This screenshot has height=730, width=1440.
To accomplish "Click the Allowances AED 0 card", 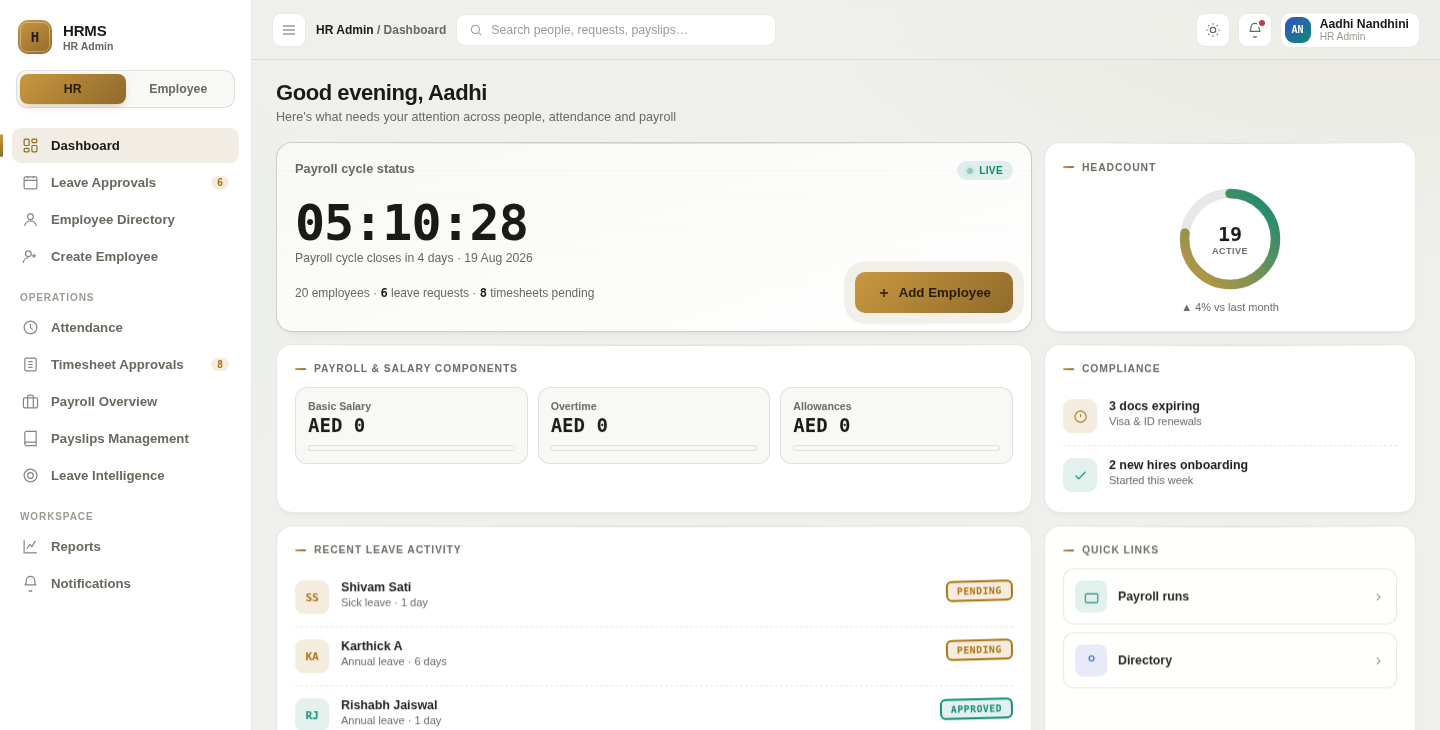I will click(896, 426).
